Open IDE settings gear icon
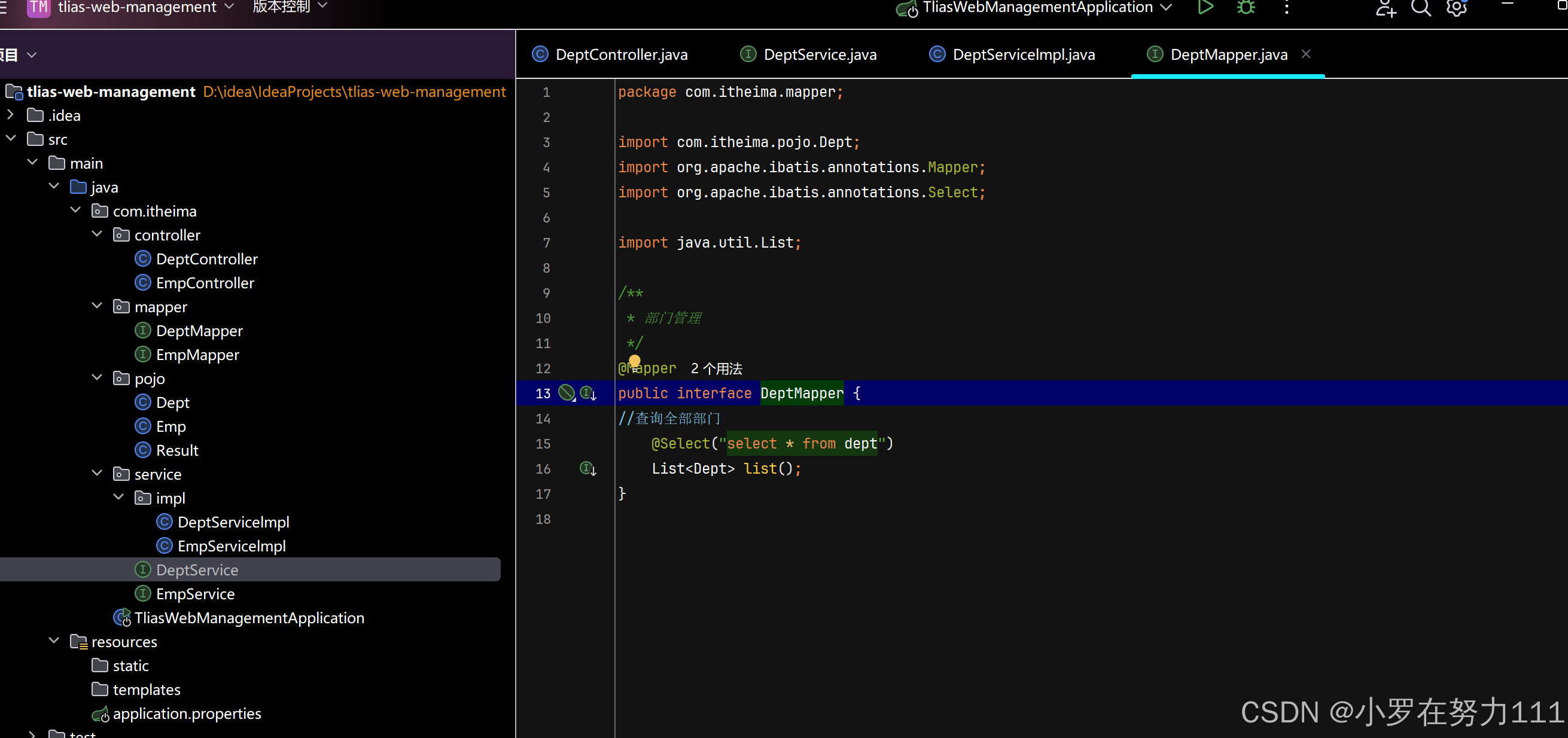Viewport: 1568px width, 738px height. point(1457,8)
